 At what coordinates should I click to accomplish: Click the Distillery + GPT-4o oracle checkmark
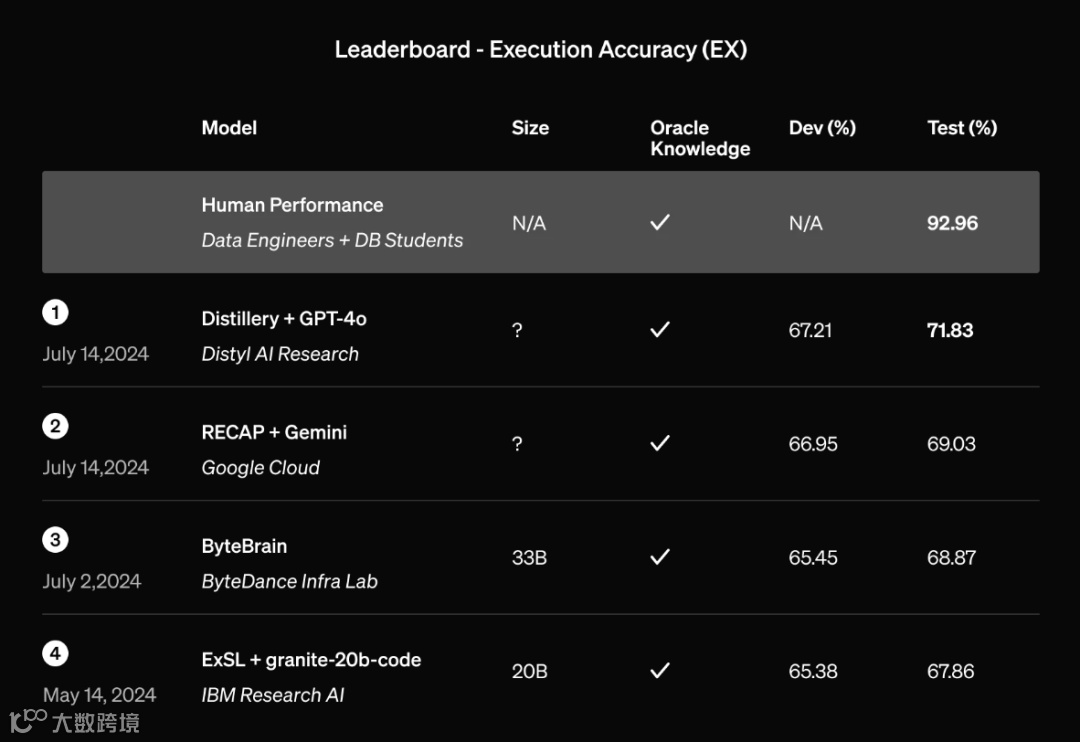660,329
